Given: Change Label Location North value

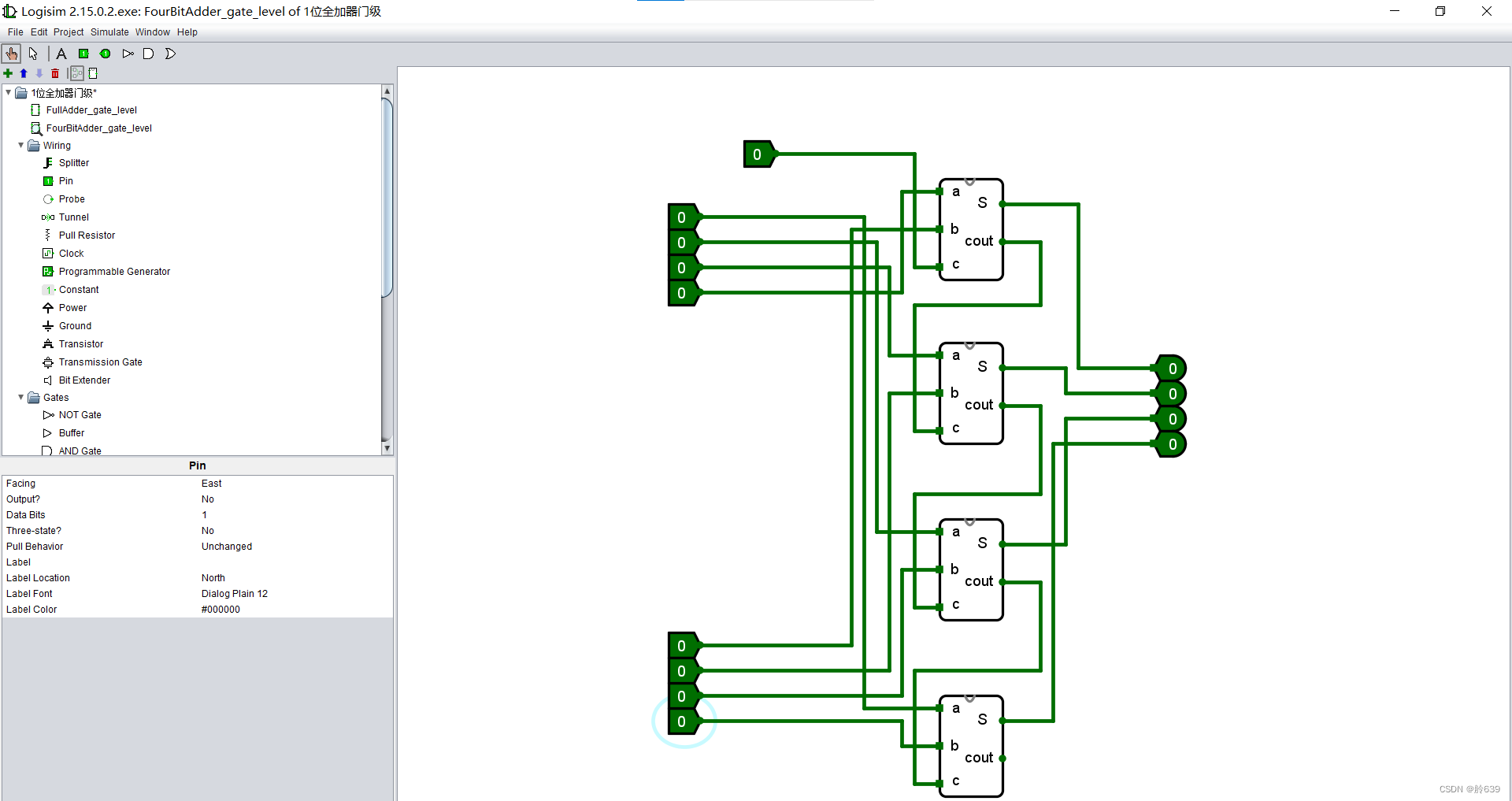Looking at the screenshot, I should pos(295,578).
